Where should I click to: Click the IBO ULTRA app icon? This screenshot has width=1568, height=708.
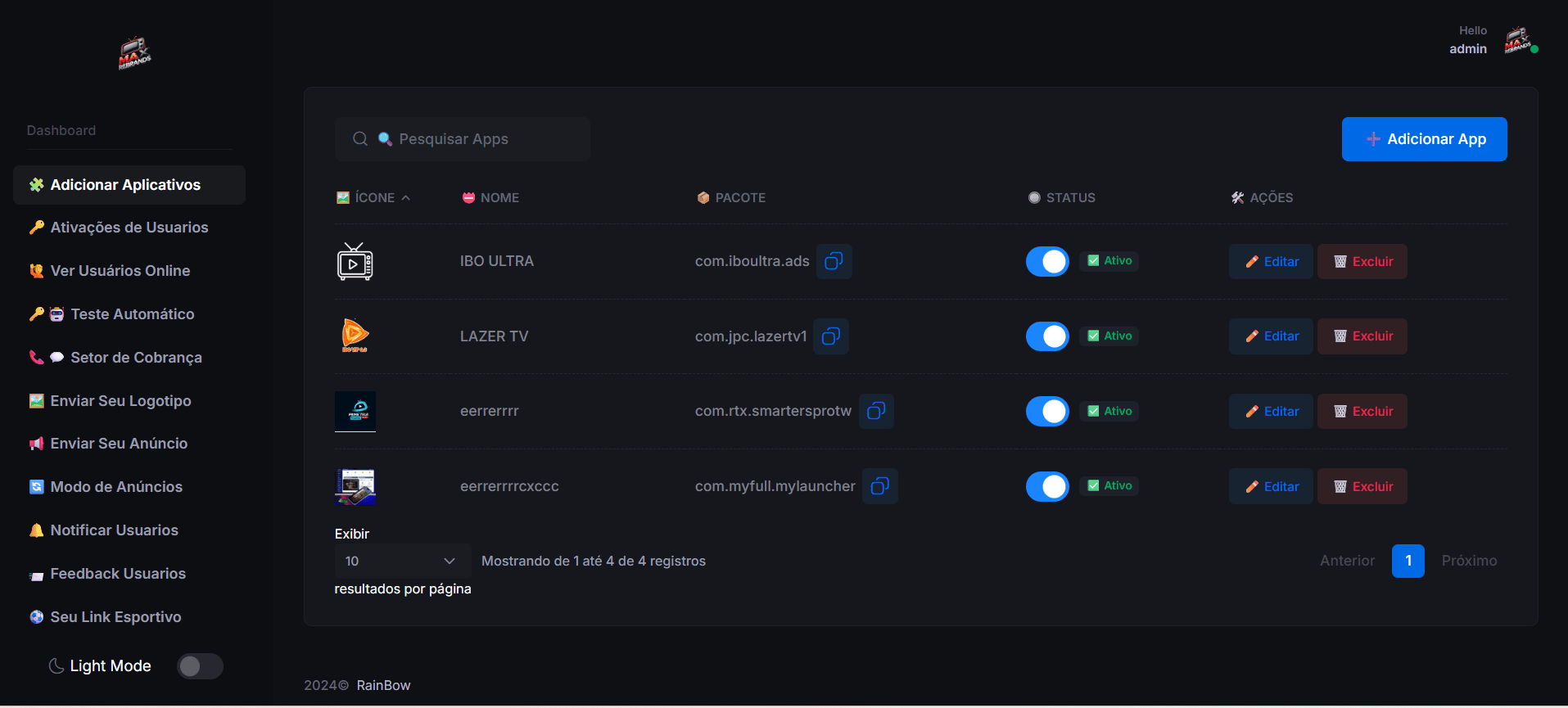[355, 262]
